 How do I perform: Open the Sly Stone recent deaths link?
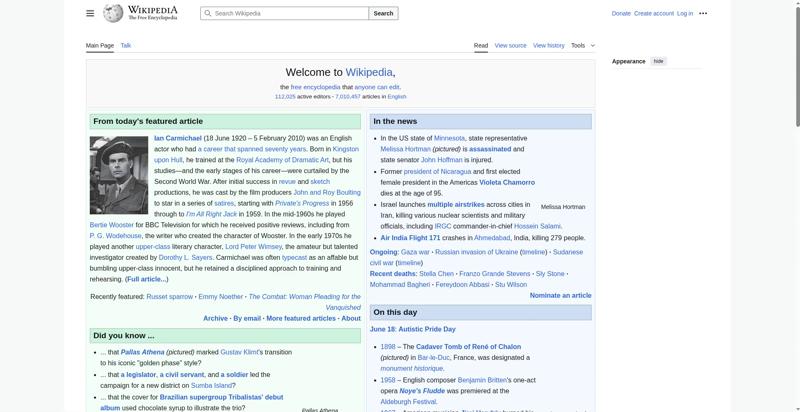550,274
